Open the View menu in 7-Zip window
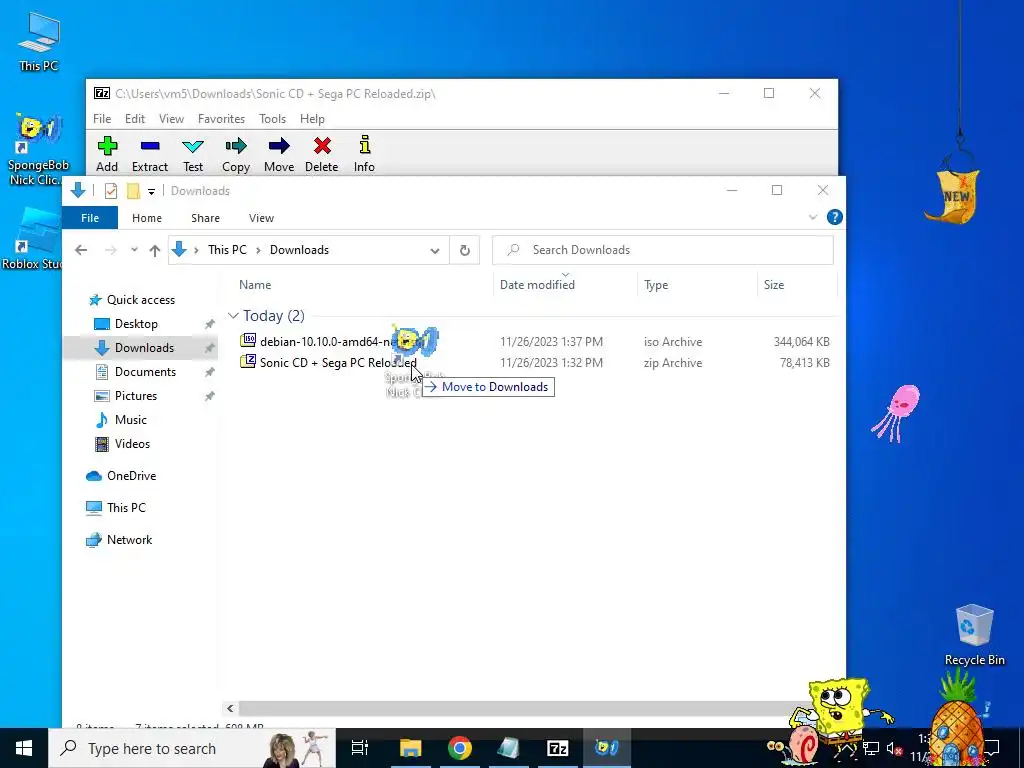The width and height of the screenshot is (1024, 768). coord(171,119)
